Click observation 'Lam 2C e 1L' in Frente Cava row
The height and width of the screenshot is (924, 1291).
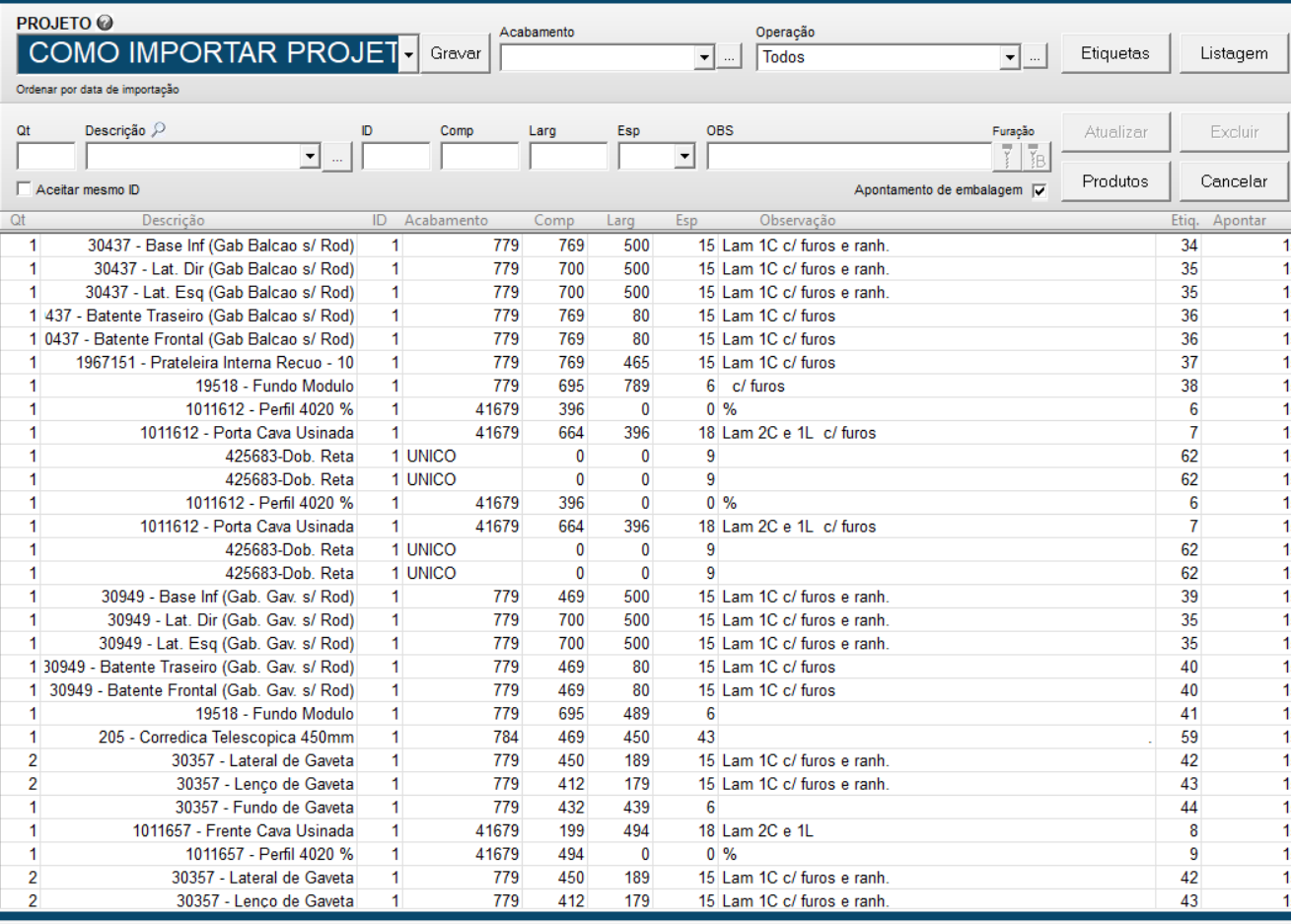pos(767,831)
